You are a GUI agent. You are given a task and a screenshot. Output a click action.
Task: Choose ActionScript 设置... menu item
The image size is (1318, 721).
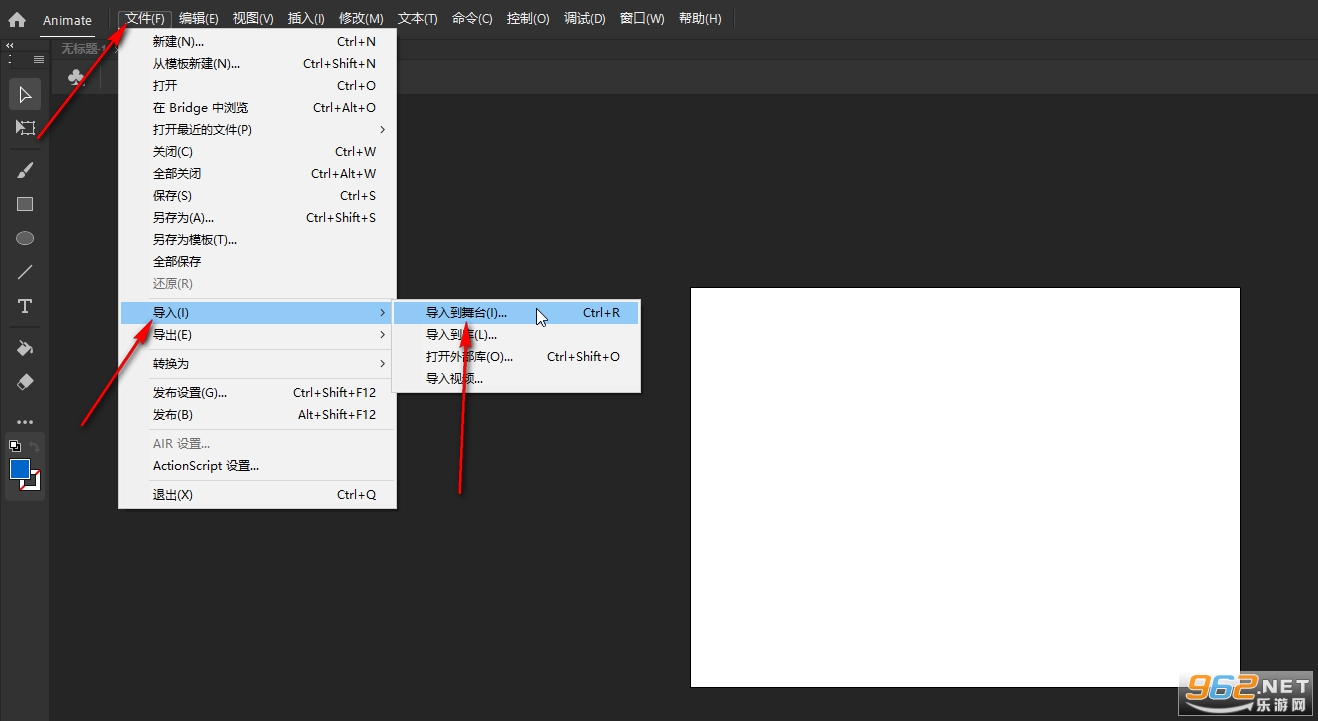(x=258, y=466)
